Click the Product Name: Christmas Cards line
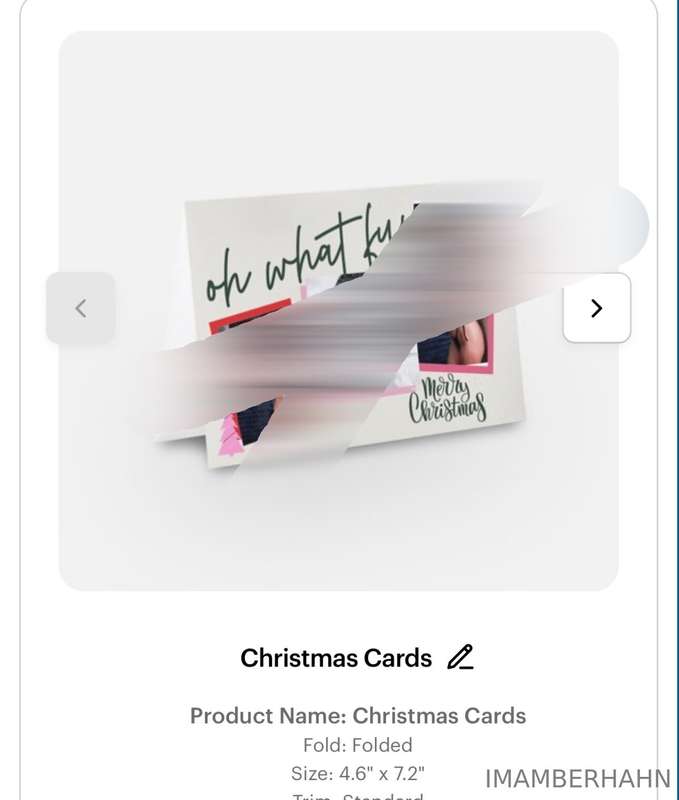This screenshot has height=800, width=679. click(x=358, y=716)
